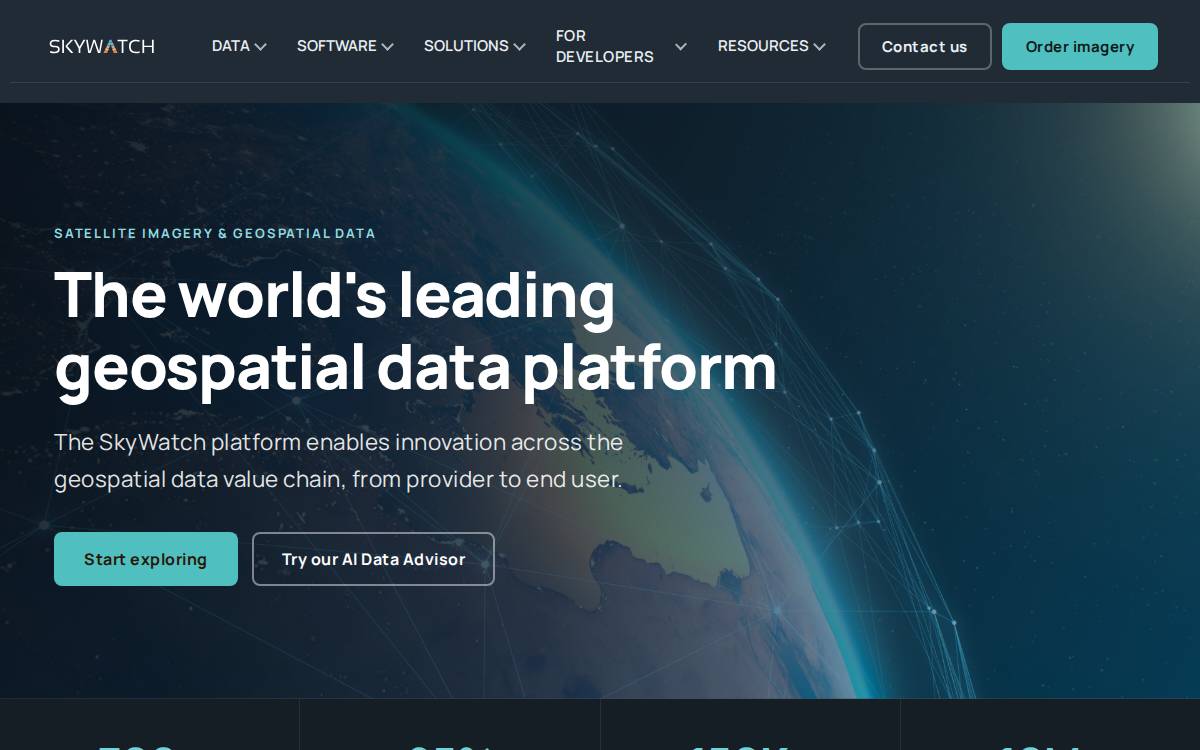Expand the RESOURCES chevron arrow
This screenshot has height=750, width=1200.
(x=819, y=47)
